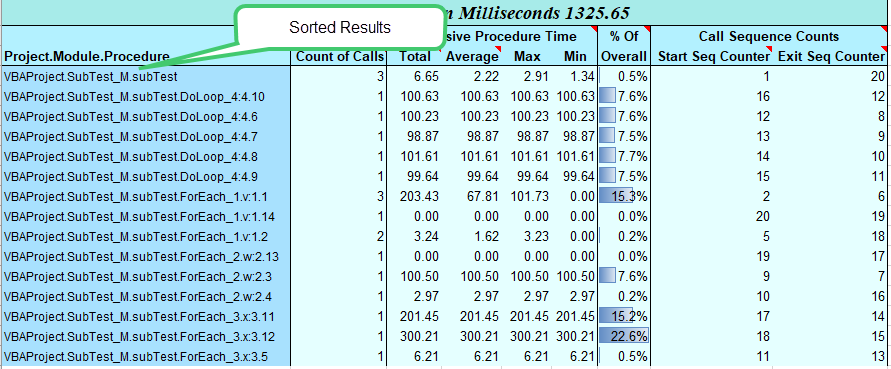The height and width of the screenshot is (369, 891).
Task: Select the Count of Calls header cell
Action: coord(340,56)
